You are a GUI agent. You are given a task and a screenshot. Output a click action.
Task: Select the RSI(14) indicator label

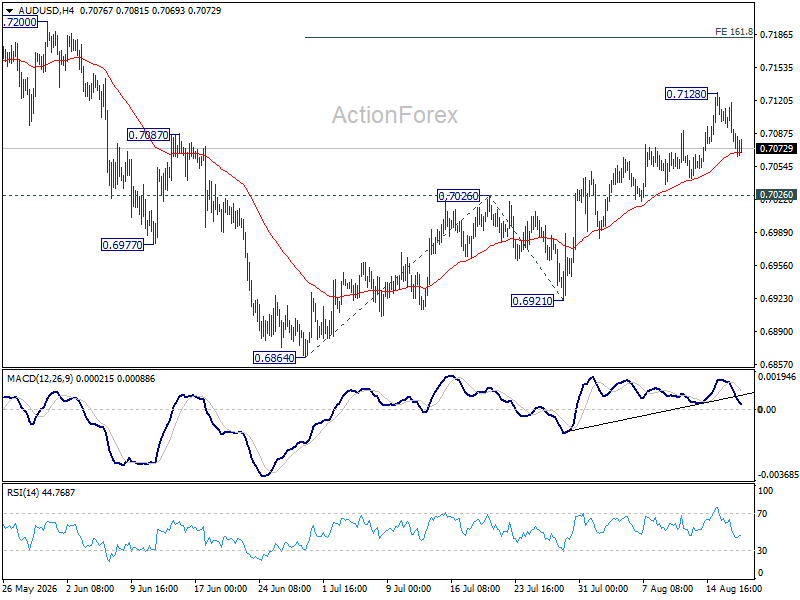(20, 492)
